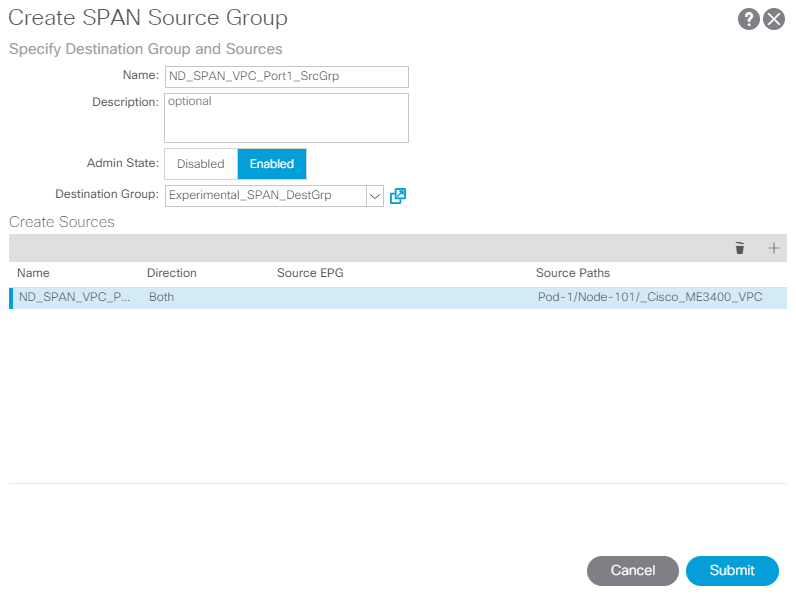
Task: Sort by the Source EPG column header
Action: [x=310, y=273]
